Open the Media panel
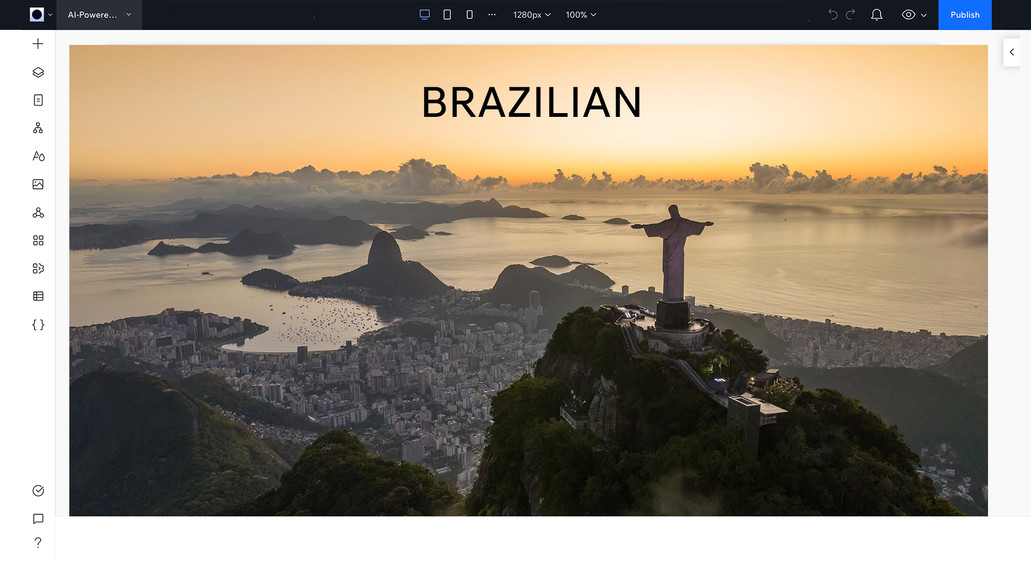This screenshot has height=579, width=1031. point(37,183)
